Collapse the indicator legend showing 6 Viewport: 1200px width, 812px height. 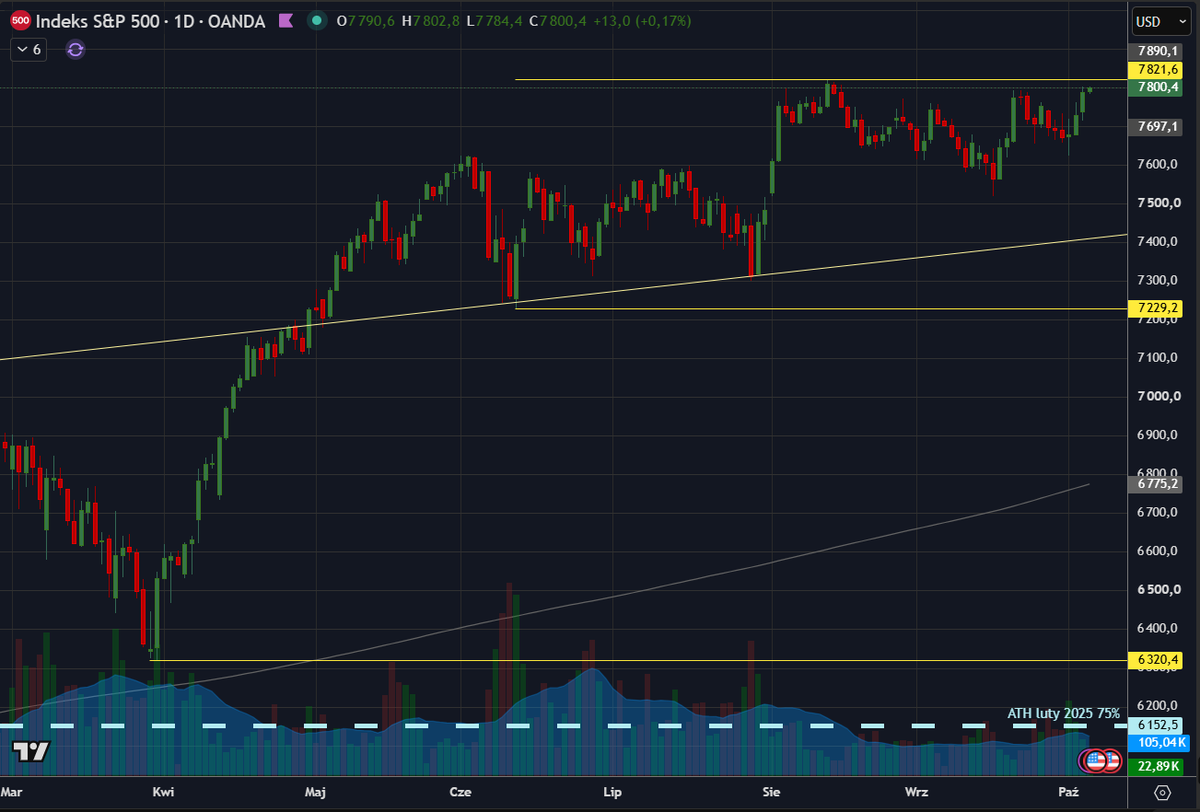pos(27,49)
